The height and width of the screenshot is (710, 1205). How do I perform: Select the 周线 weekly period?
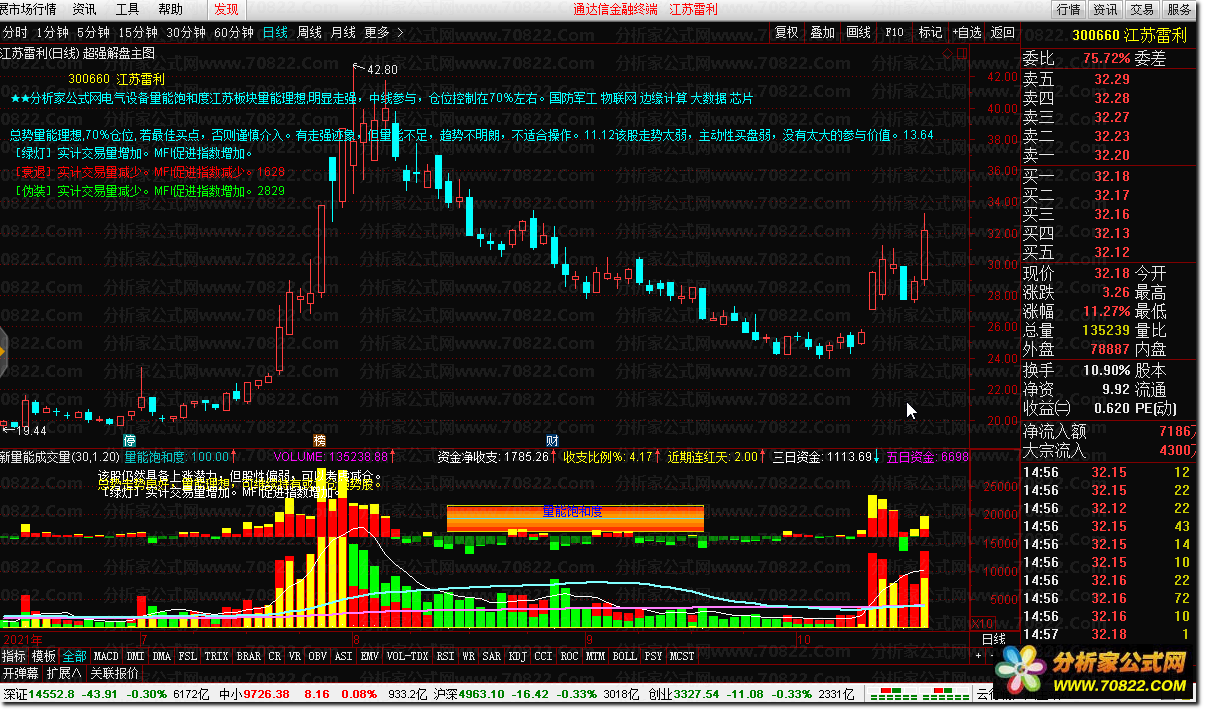309,32
